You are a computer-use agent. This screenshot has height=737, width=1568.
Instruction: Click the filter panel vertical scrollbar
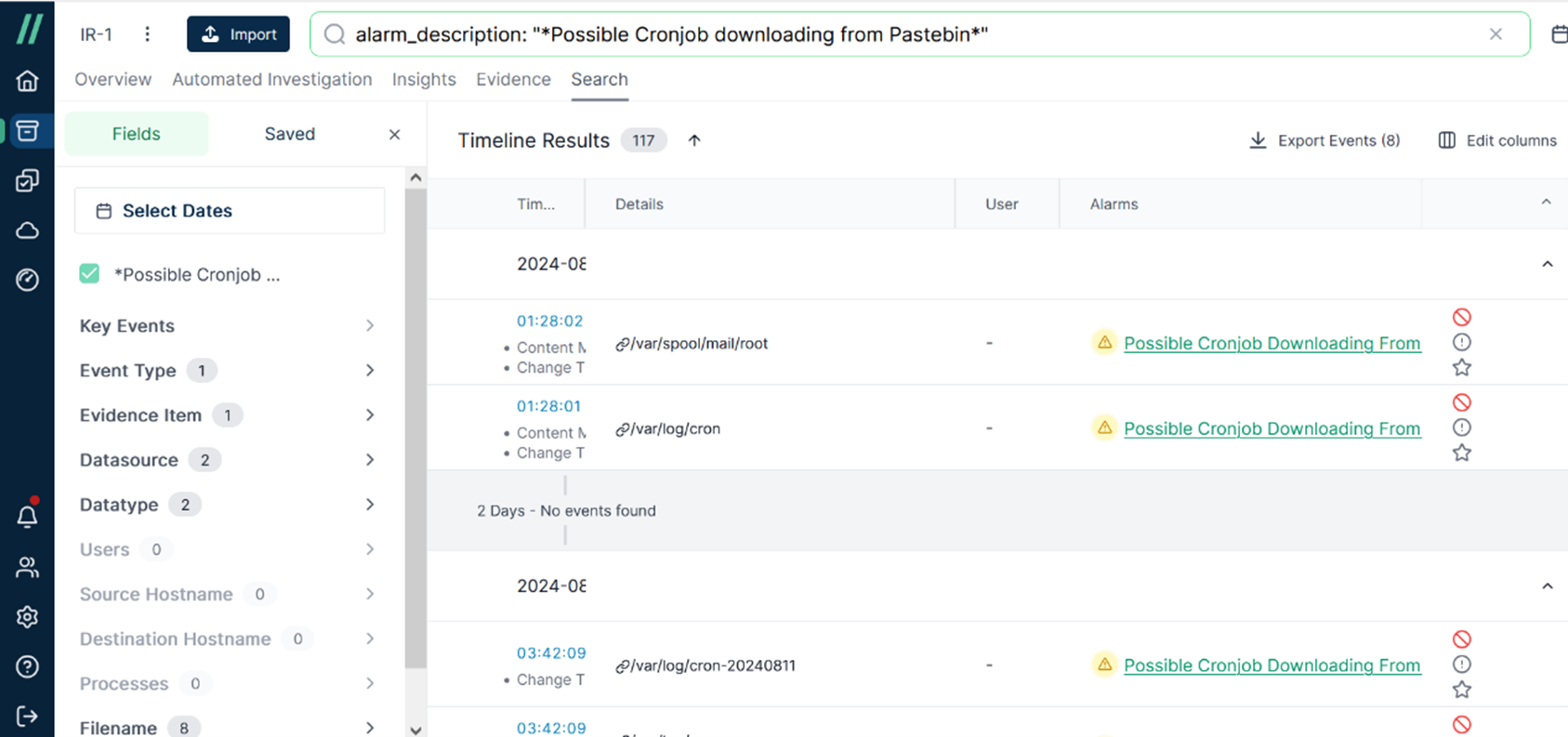click(415, 428)
